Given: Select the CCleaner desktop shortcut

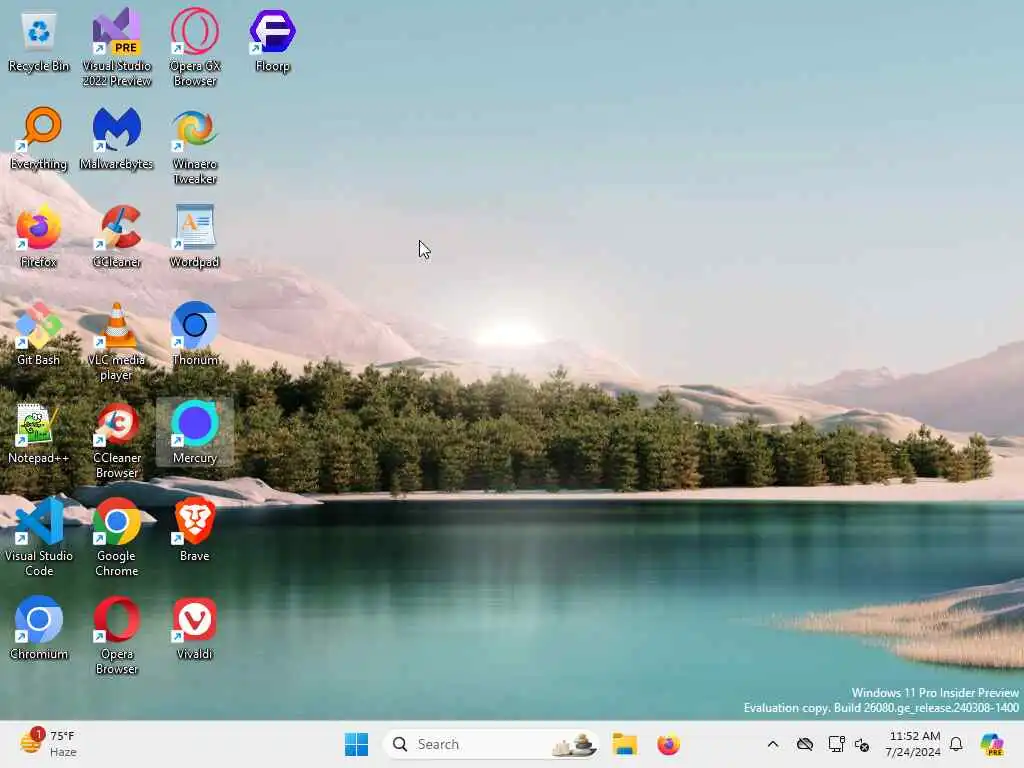Looking at the screenshot, I should (116, 237).
